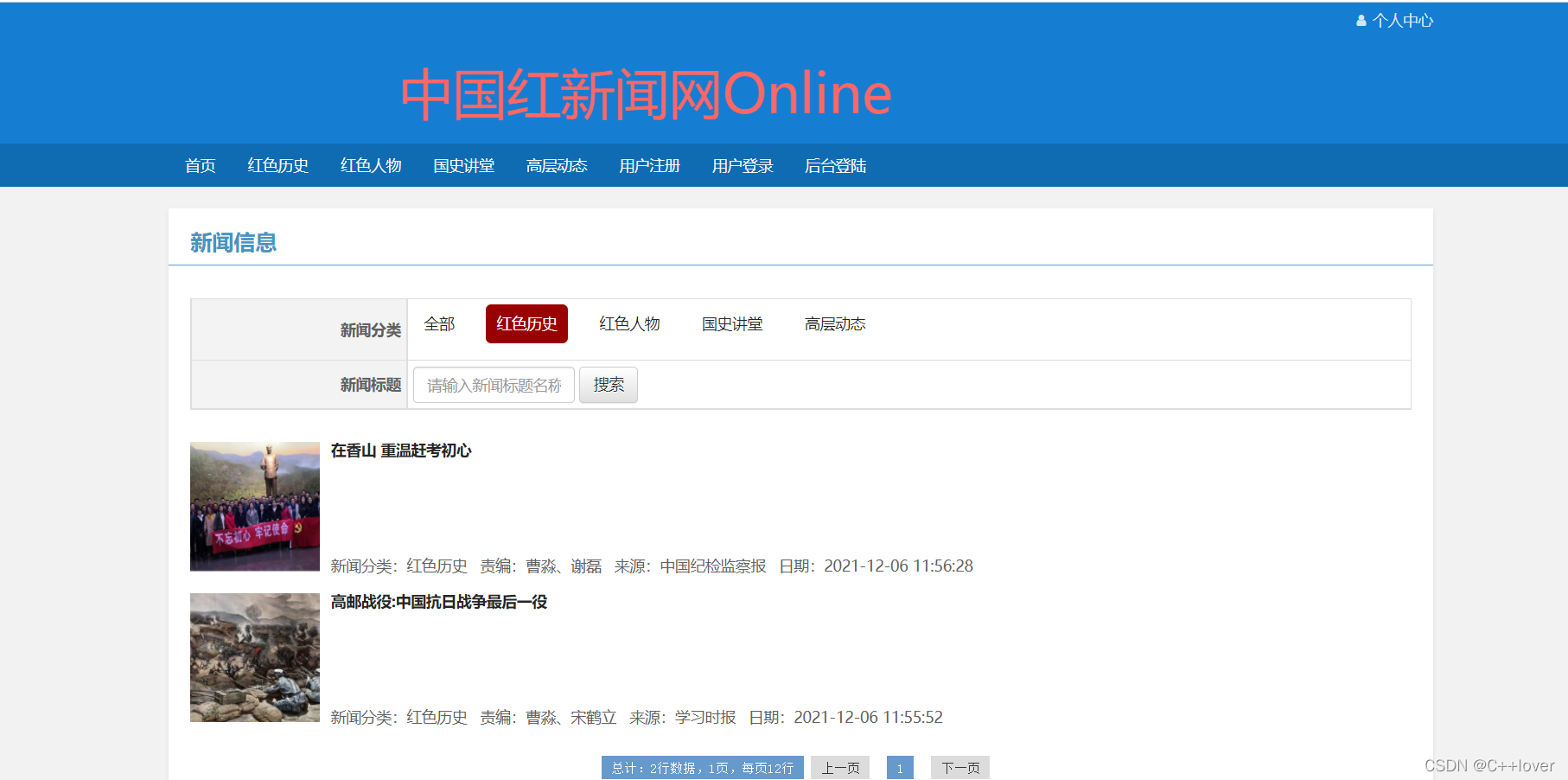Select the 高层动态 category filter
Viewport: 1568px width, 780px height.
pyautogui.click(x=835, y=323)
